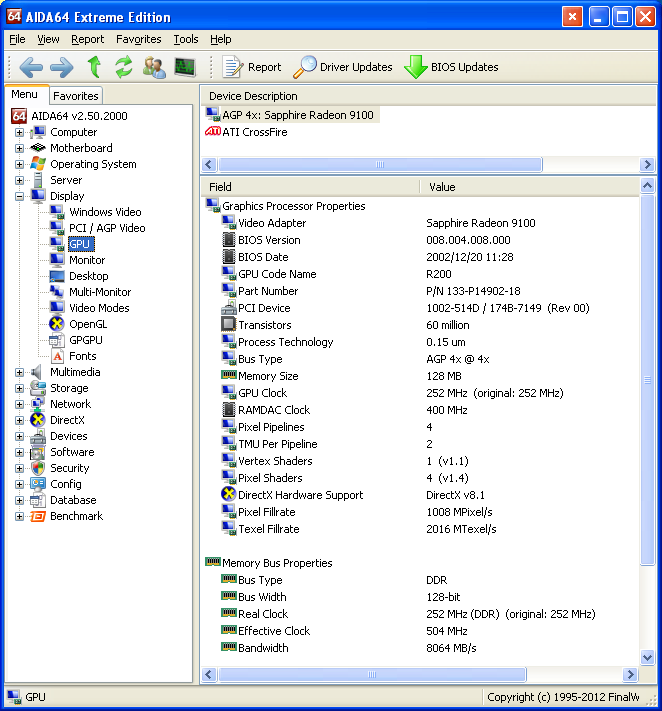
Task: Click the Report toolbar button
Action: 252,67
